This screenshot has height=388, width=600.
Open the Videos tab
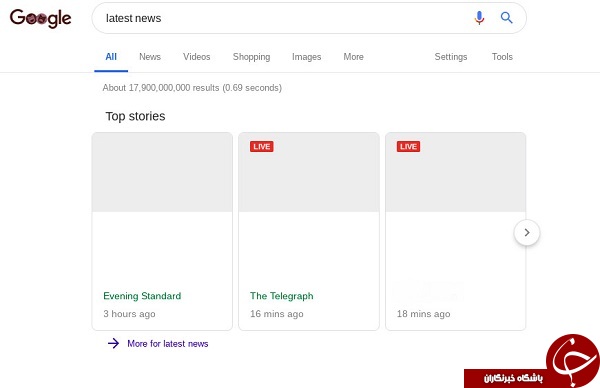(197, 57)
